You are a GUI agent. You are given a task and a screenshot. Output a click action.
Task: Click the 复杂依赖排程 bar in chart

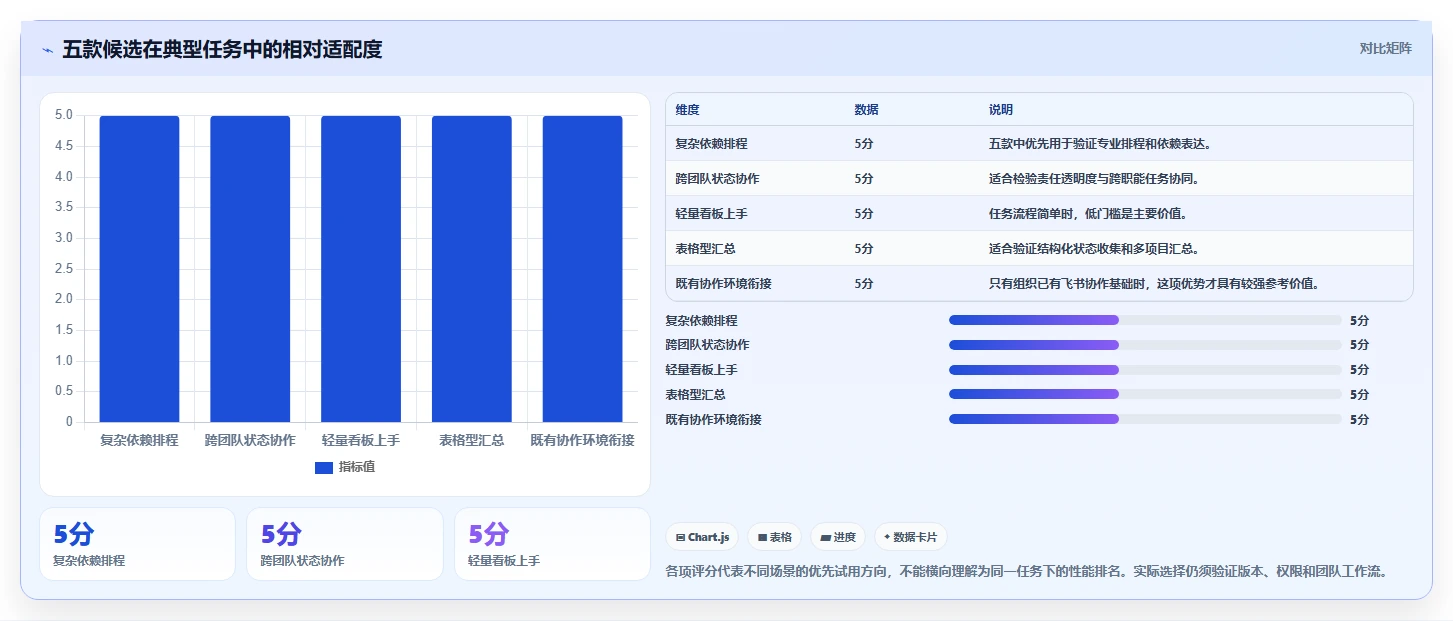[139, 269]
